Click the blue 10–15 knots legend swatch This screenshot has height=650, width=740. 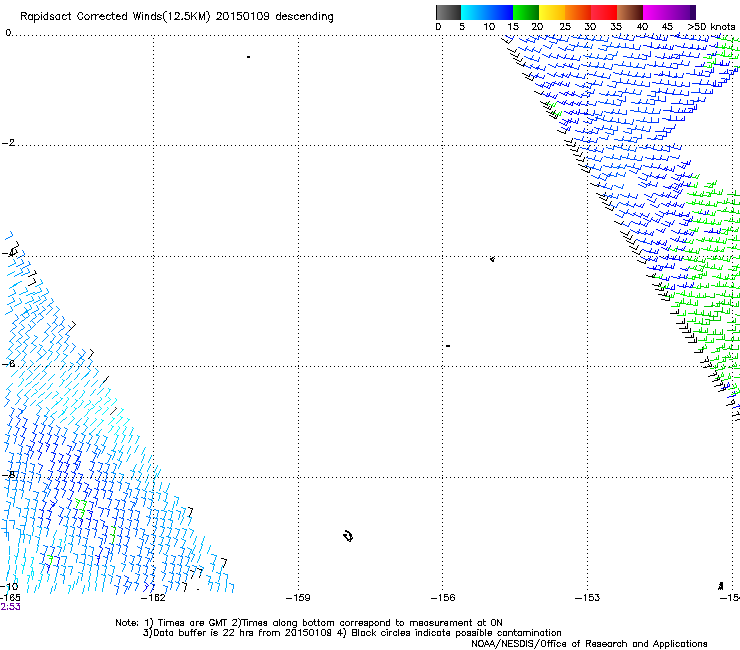tap(500, 12)
